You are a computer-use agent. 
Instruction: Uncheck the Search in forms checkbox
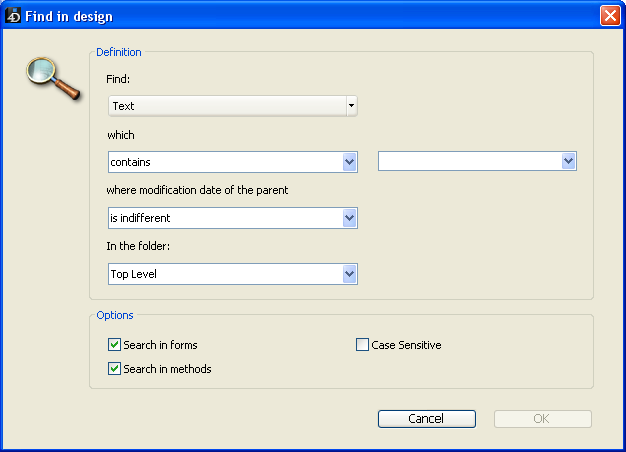(x=114, y=345)
